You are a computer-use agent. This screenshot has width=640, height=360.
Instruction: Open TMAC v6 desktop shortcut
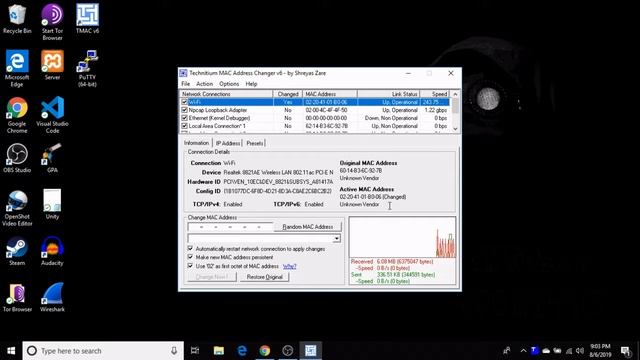coord(87,19)
